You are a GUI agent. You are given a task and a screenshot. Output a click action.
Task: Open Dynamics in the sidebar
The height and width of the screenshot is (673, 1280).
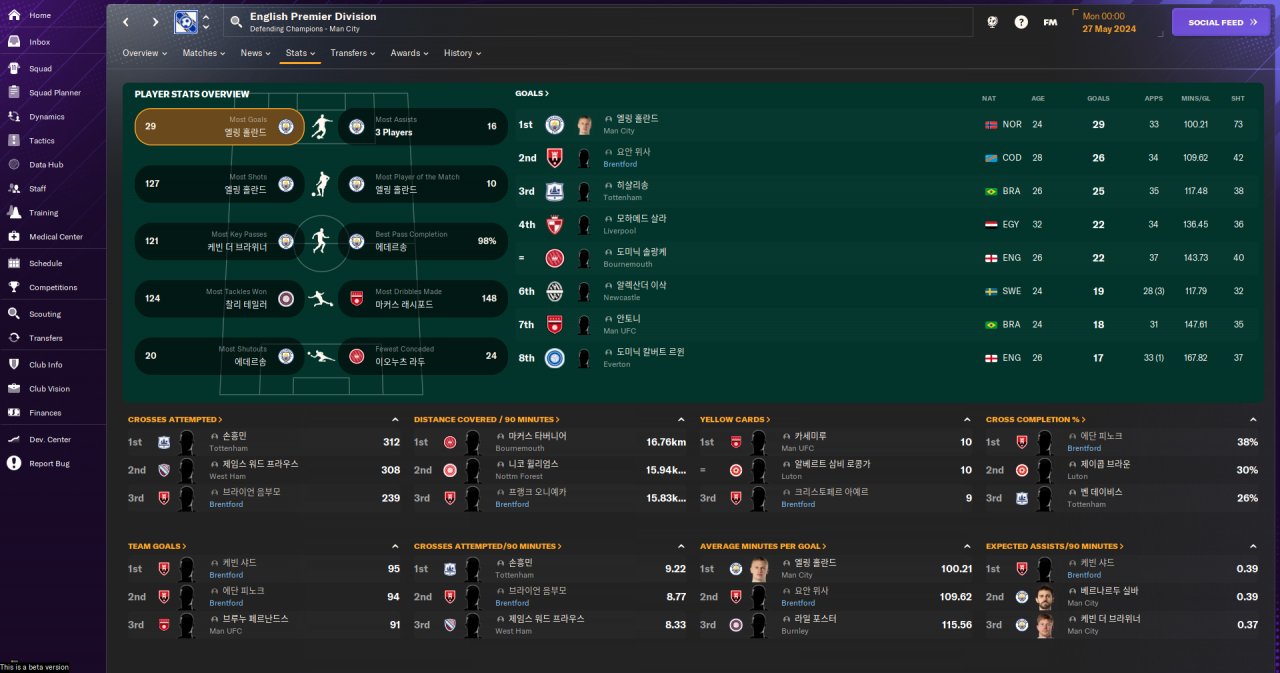click(x=46, y=117)
